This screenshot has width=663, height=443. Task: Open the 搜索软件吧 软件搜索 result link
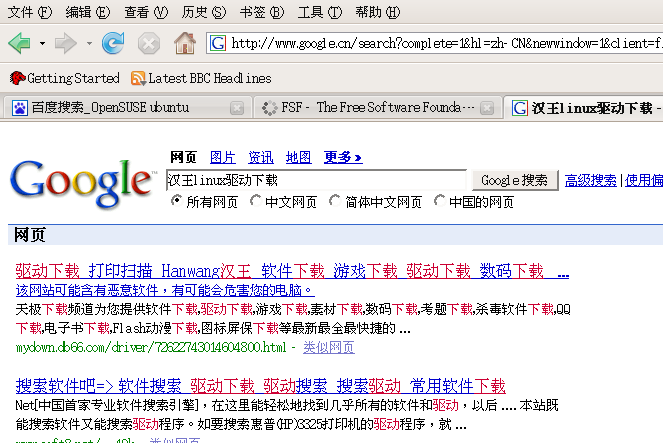[260, 386]
